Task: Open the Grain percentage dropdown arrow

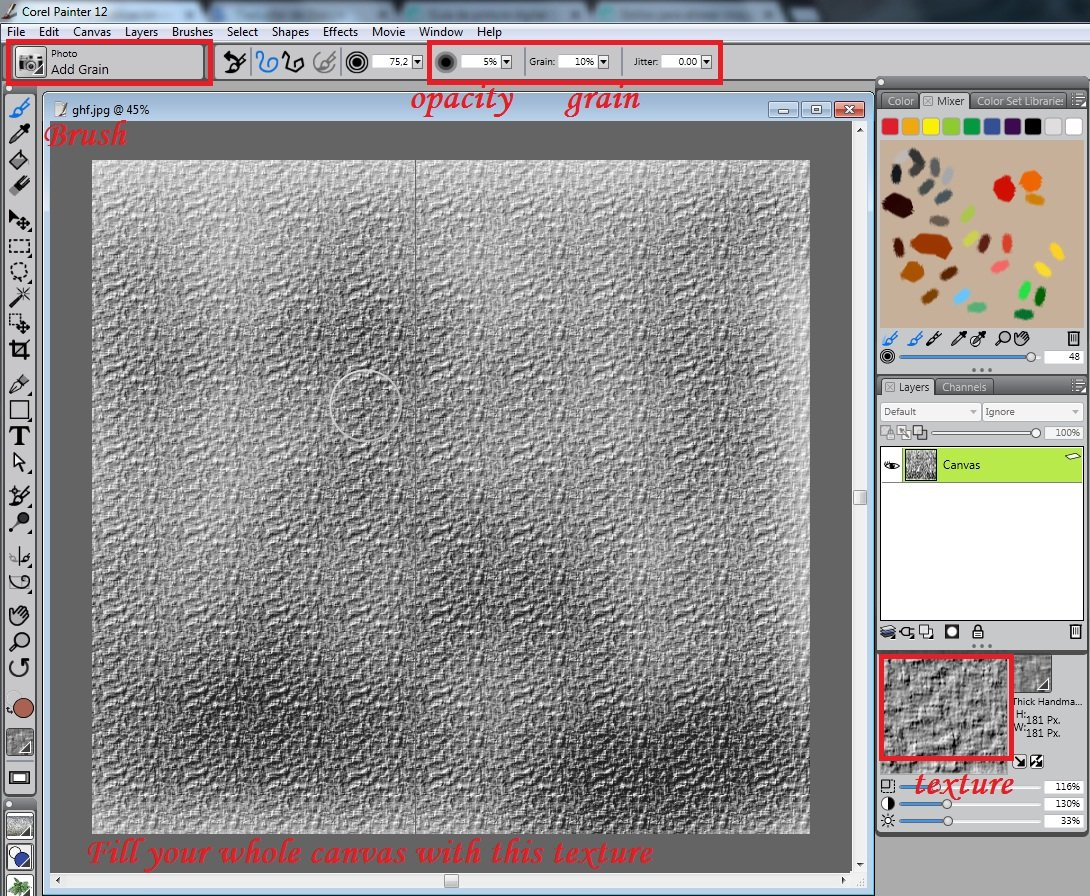Action: click(x=603, y=62)
